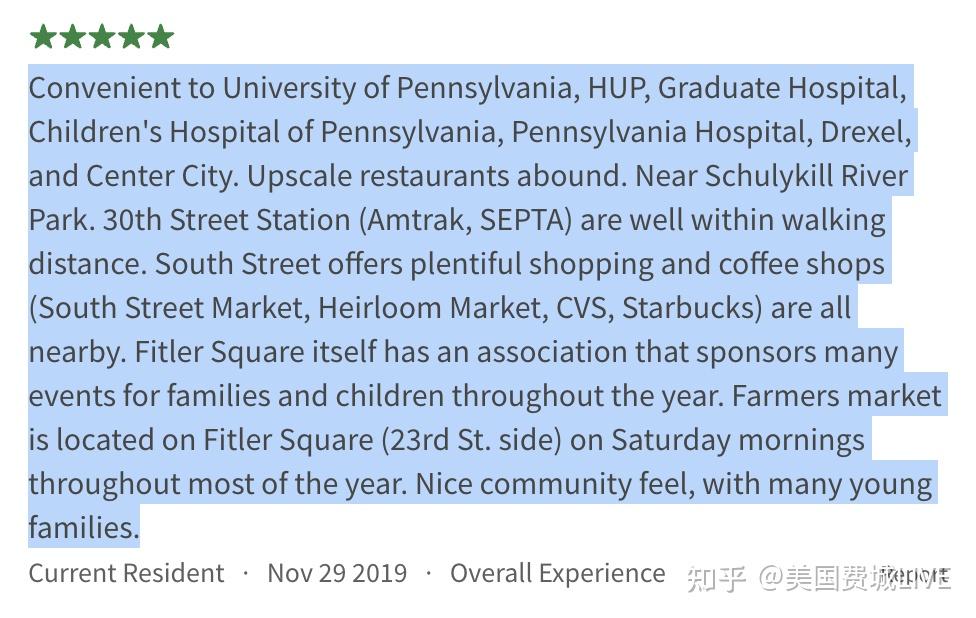The height and width of the screenshot is (618, 976).
Task: Click the fourth green rating star
Action: 131,36
